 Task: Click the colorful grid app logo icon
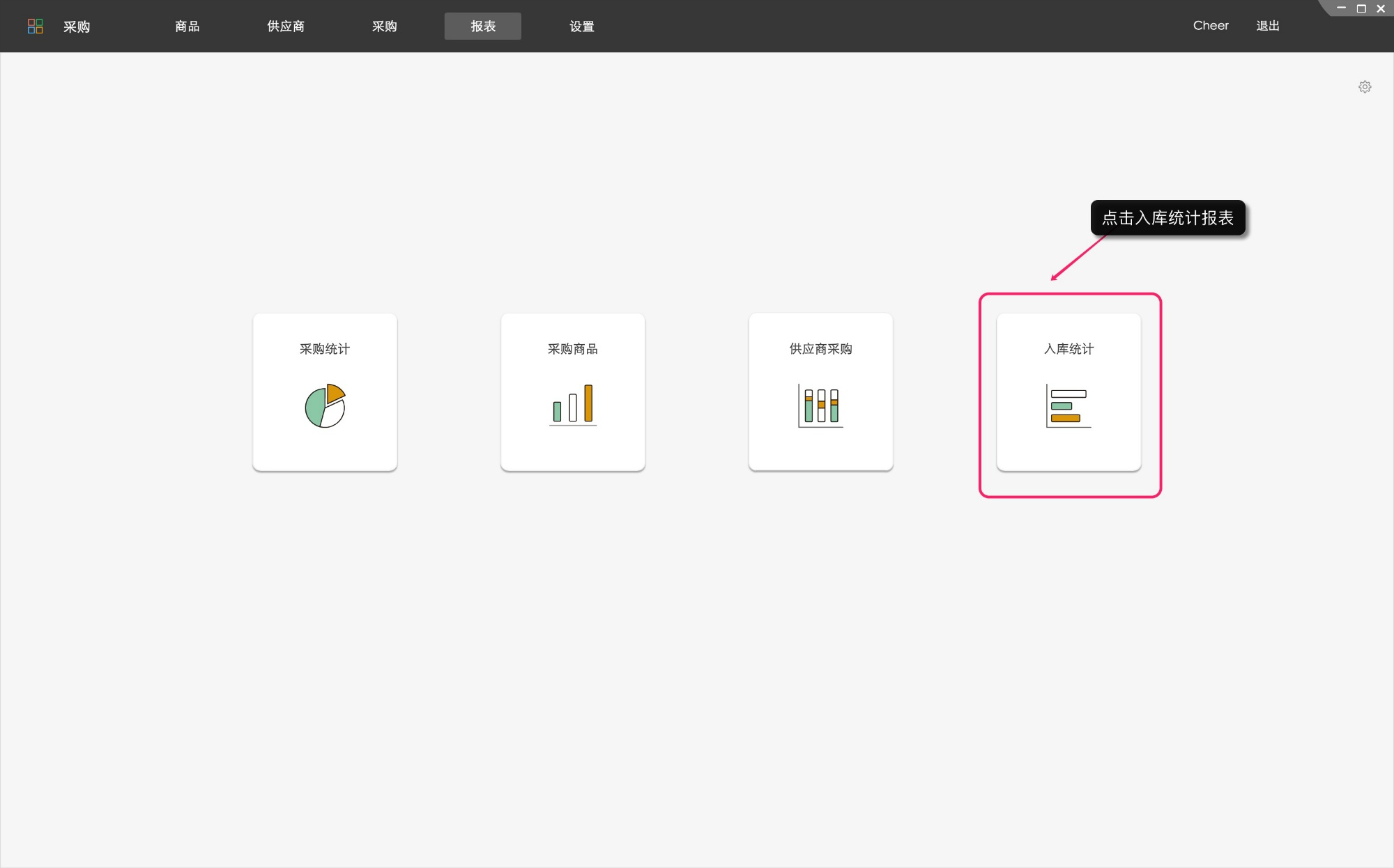coord(35,26)
